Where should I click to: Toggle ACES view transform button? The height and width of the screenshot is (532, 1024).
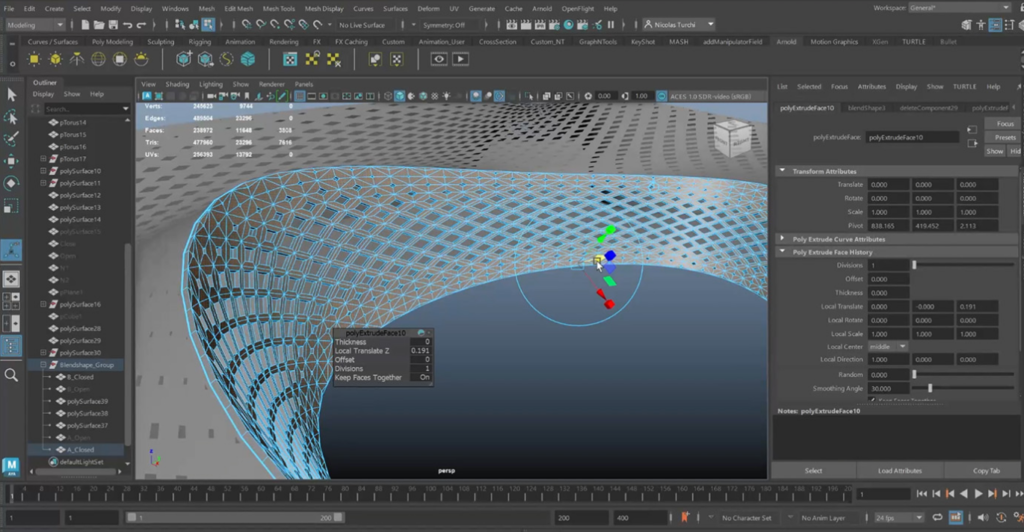(662, 96)
